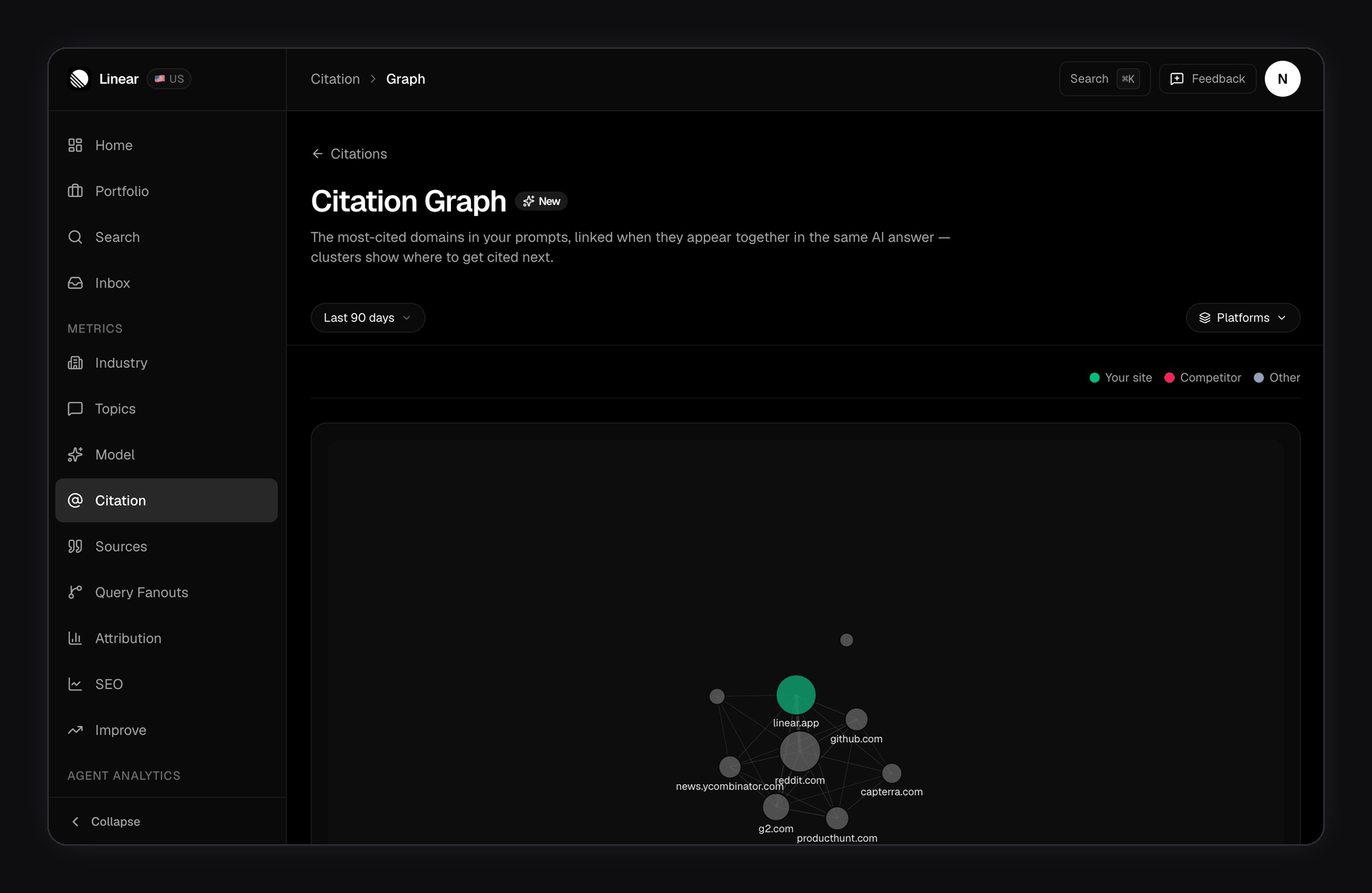Select the reddit.com graph node
The image size is (1372, 893).
(x=800, y=752)
